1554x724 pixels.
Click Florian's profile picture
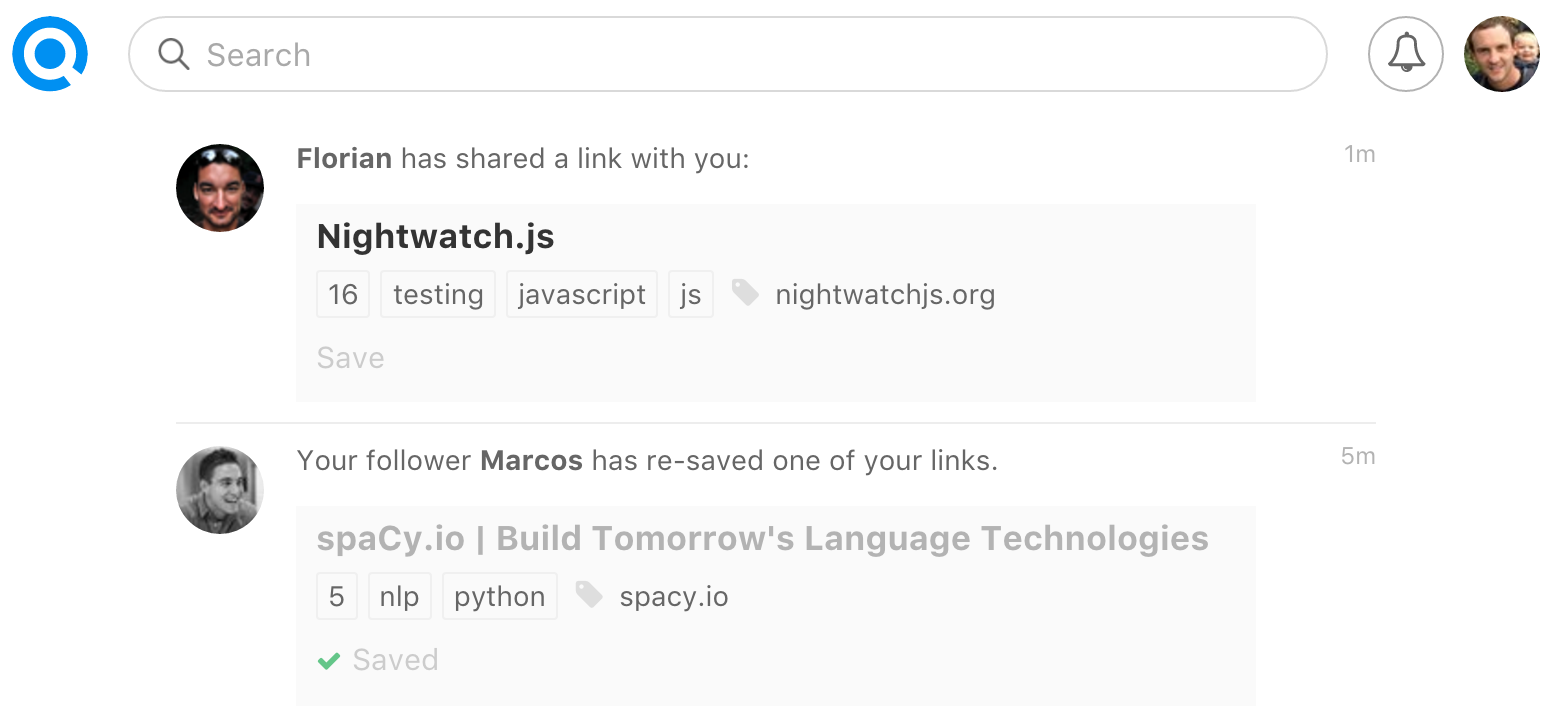[220, 188]
